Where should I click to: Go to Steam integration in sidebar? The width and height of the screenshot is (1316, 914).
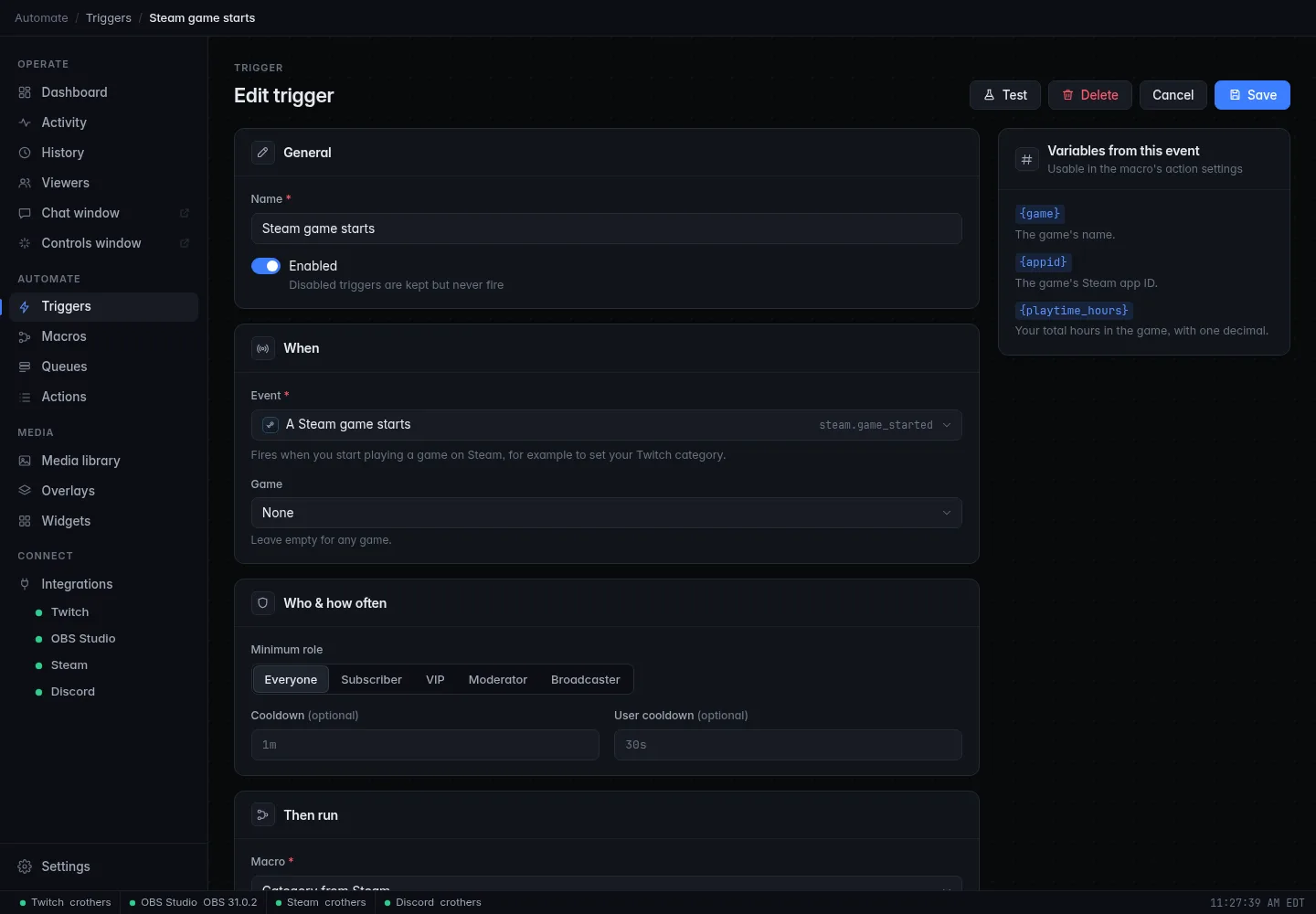click(69, 665)
